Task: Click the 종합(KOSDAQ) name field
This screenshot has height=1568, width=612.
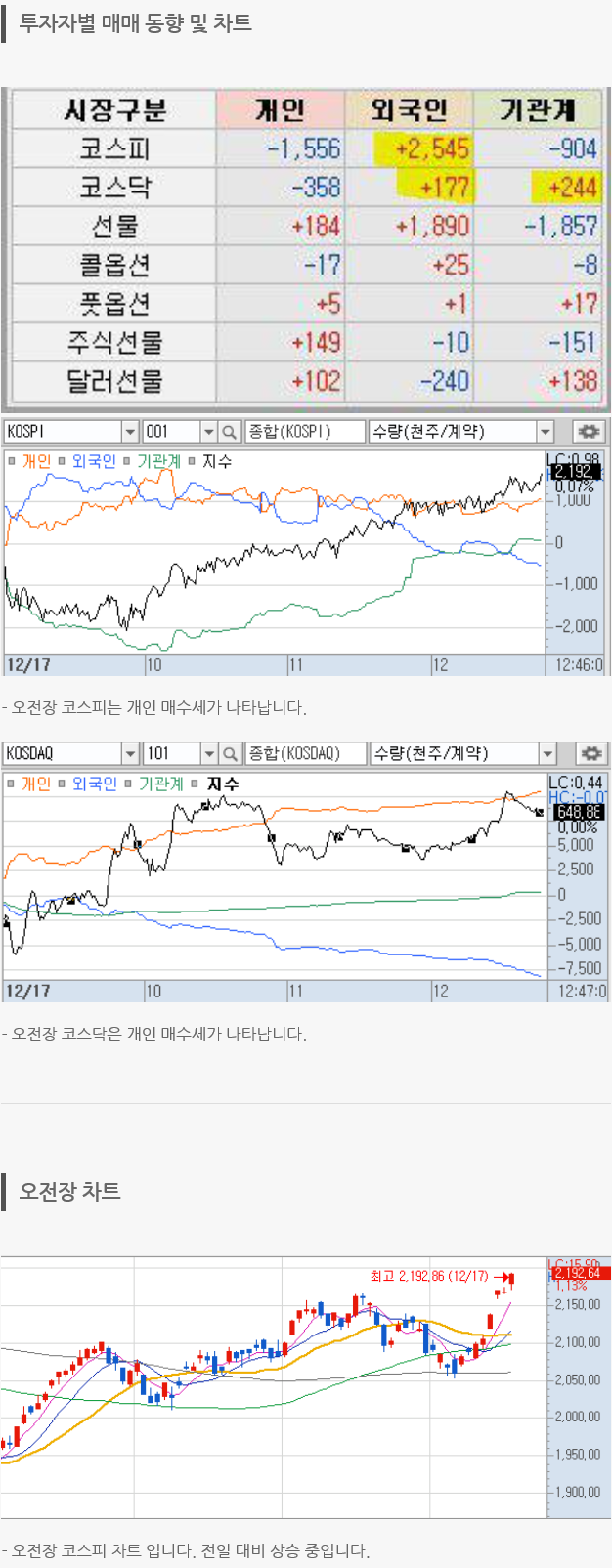Action: (304, 754)
